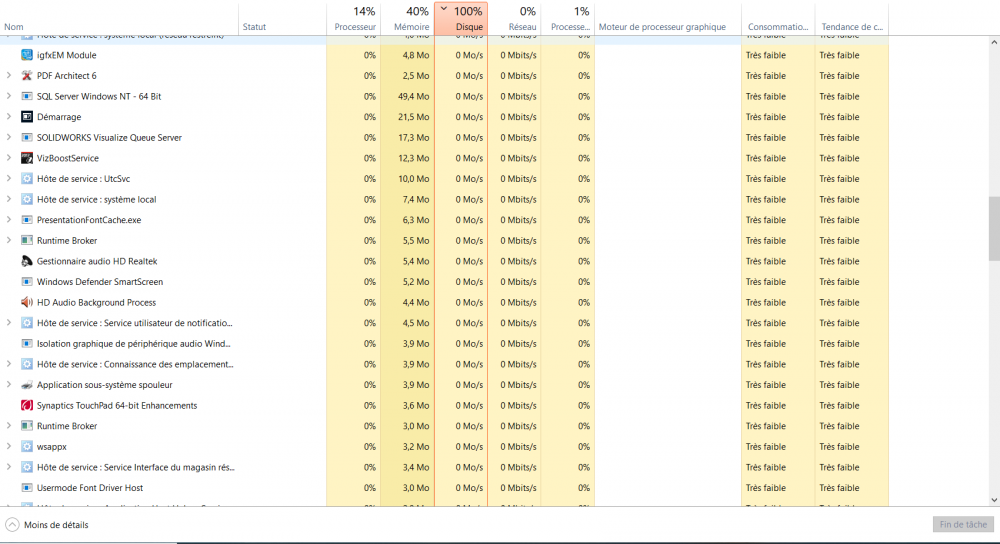Select the HD Audio Background Process speaker icon
The width and height of the screenshot is (1000, 544).
click(27, 302)
